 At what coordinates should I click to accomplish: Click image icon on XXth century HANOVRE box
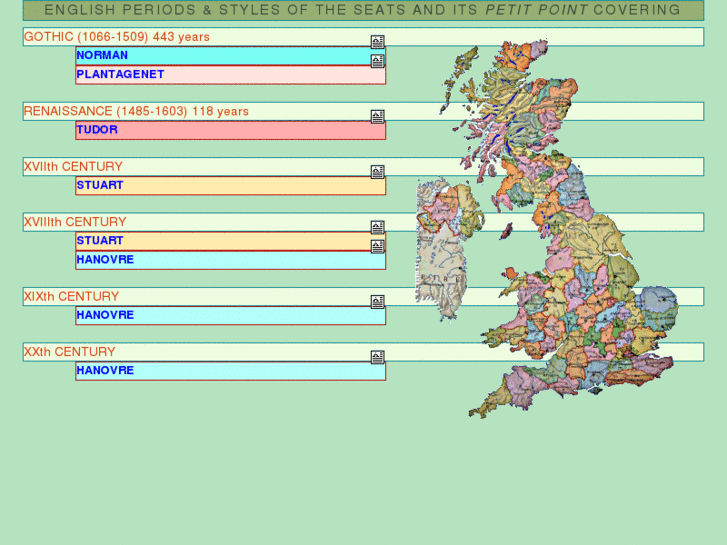tap(377, 357)
